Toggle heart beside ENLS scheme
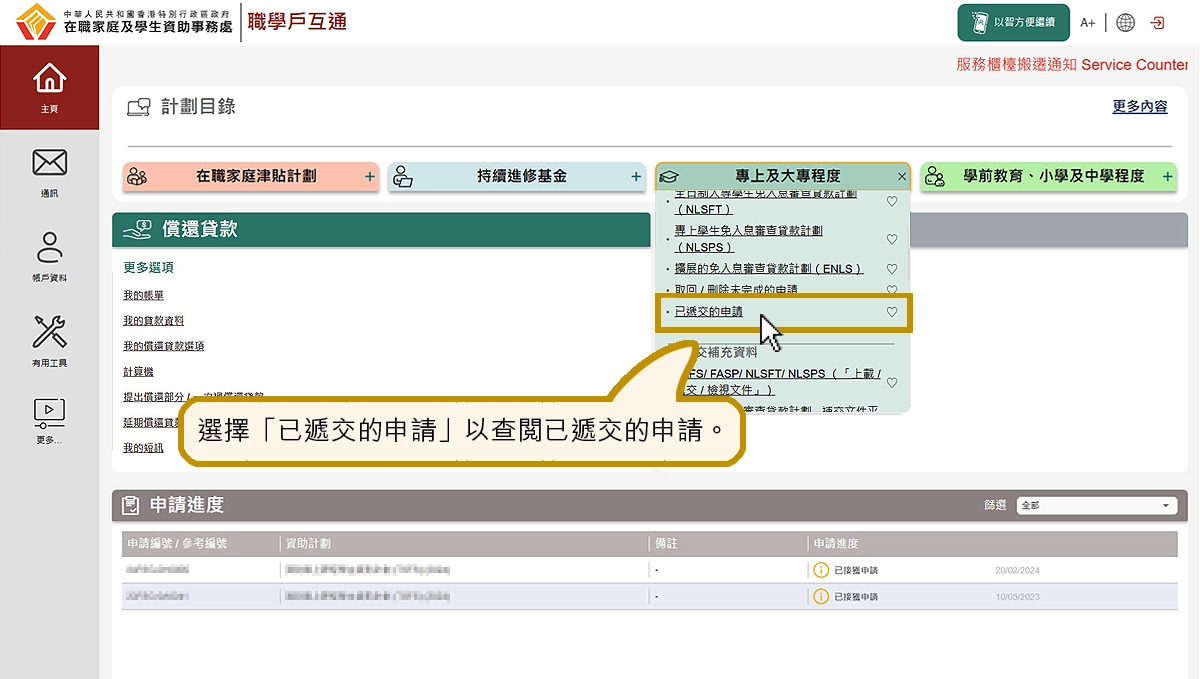The width and height of the screenshot is (1200, 679). [x=892, y=269]
